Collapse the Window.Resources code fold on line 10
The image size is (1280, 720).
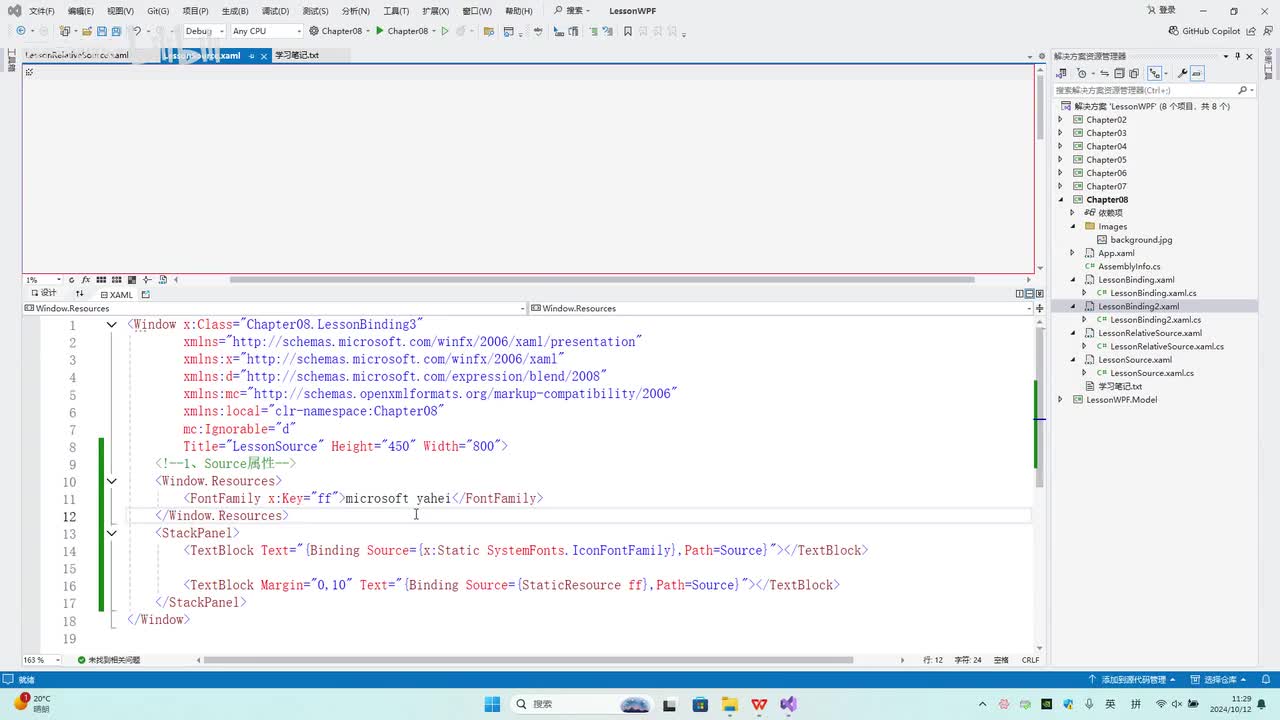tap(112, 481)
